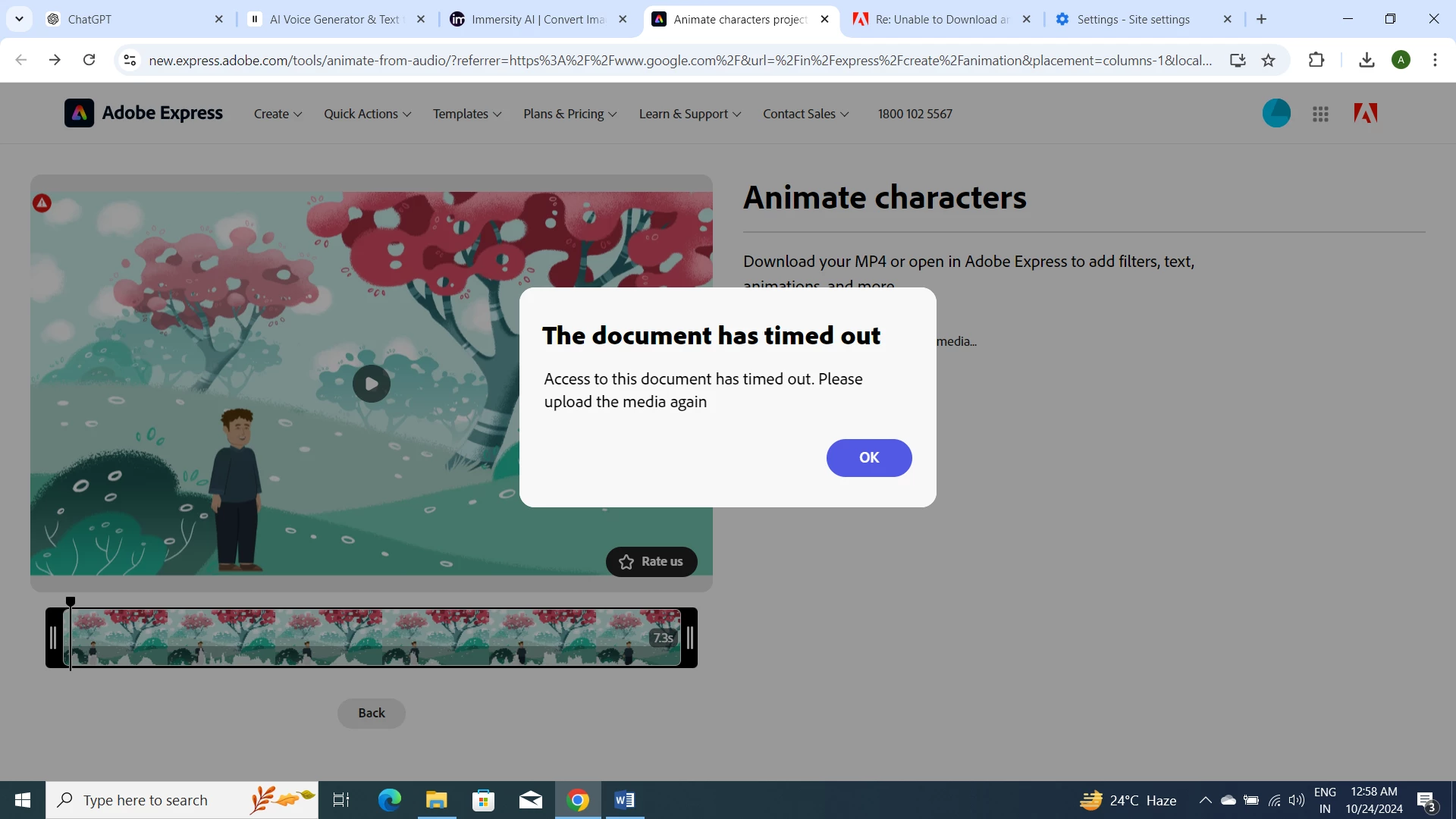Open Plans & Pricing menu
Screen dimensions: 1456x819
click(570, 114)
